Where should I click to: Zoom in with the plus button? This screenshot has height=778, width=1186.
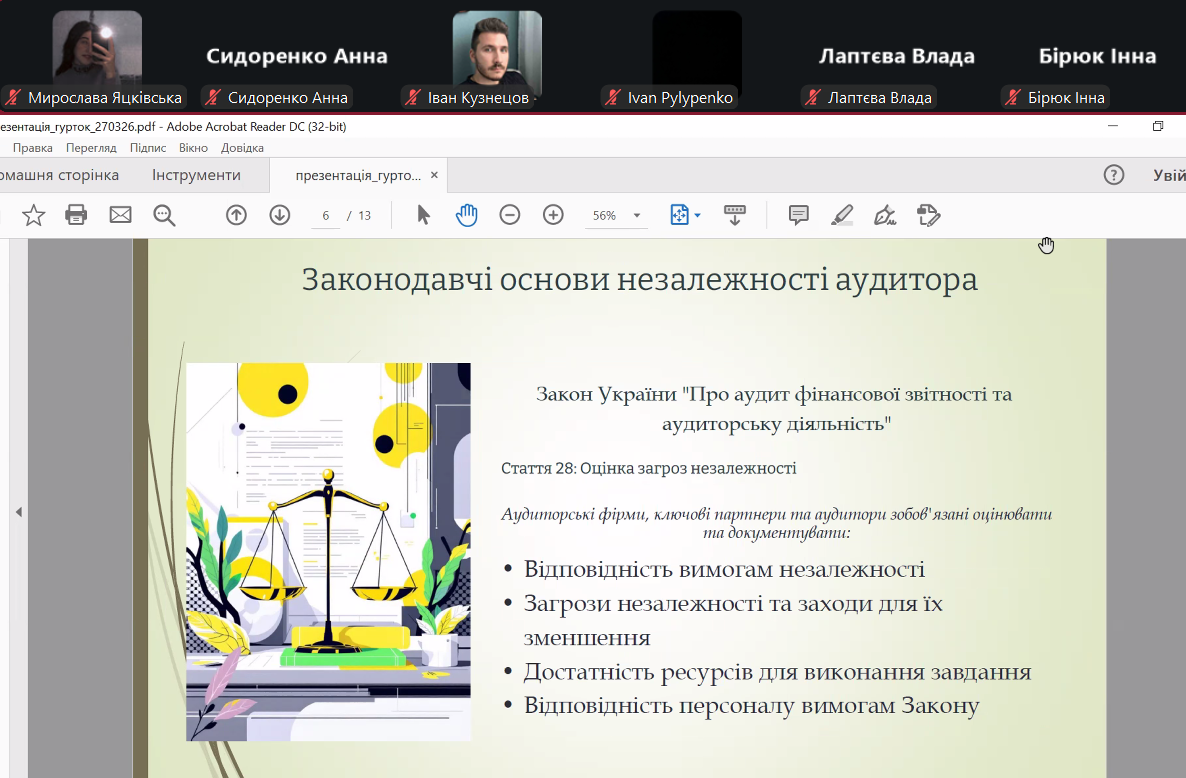(553, 215)
